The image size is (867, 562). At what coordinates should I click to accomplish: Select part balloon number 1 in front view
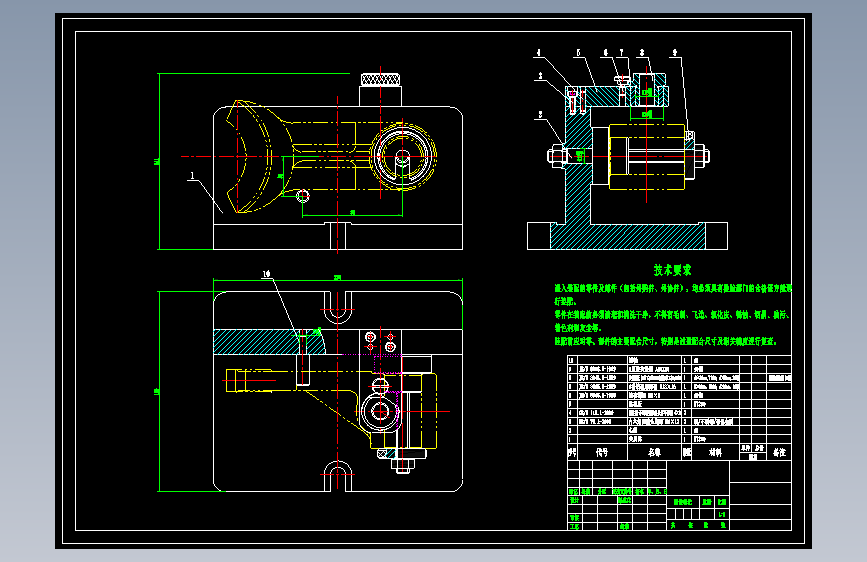192,176
